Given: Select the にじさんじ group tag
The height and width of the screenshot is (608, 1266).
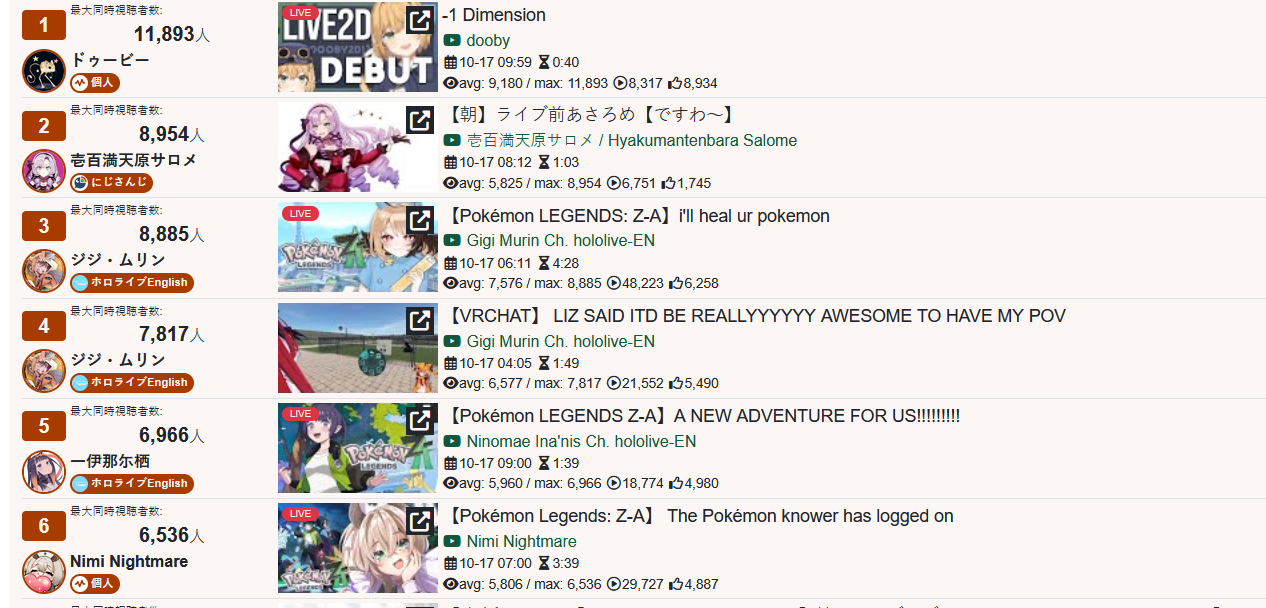Looking at the screenshot, I should click(111, 182).
